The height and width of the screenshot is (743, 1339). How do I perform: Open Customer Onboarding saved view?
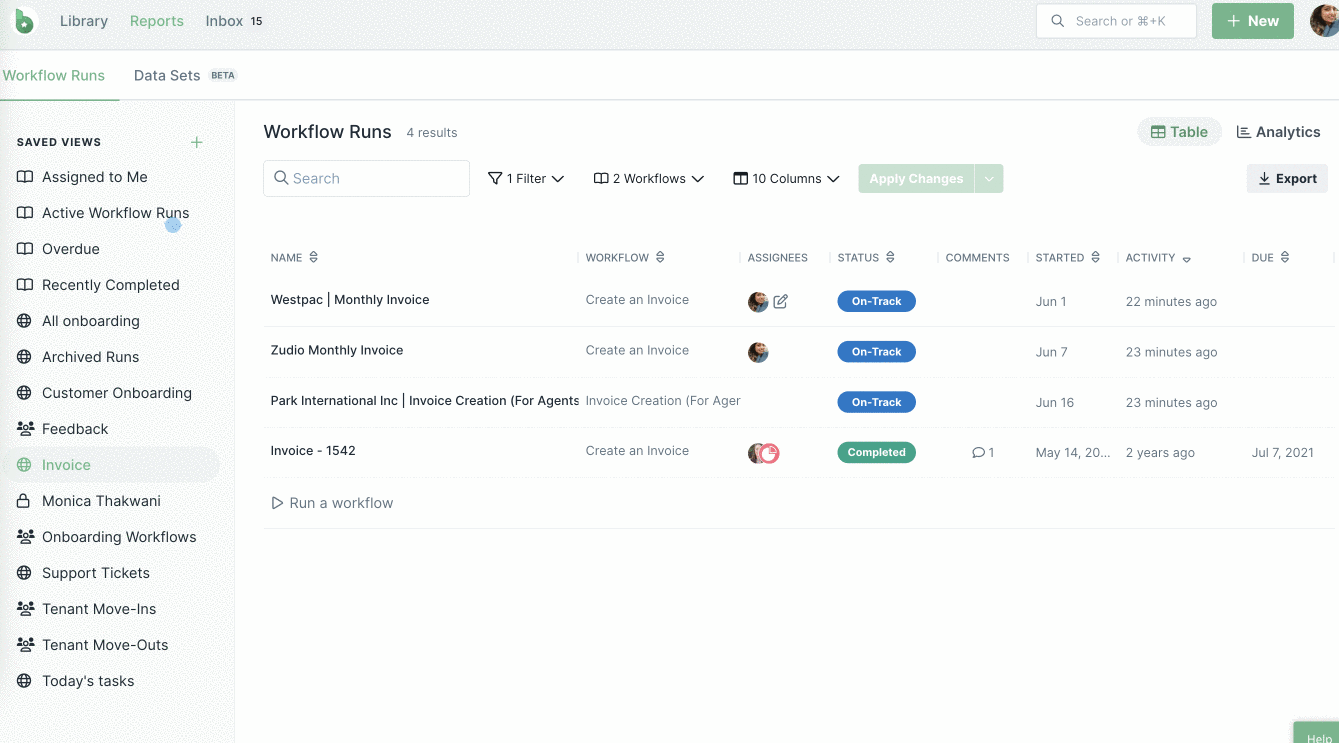click(x=116, y=393)
